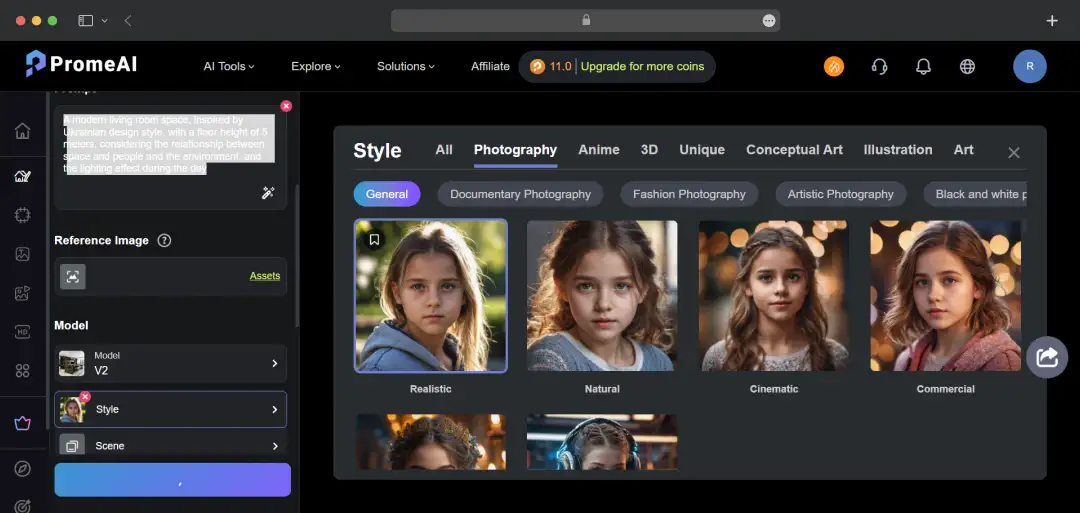The image size is (1080, 513).
Task: Open the picture editing sidebar icon
Action: pos(23,254)
